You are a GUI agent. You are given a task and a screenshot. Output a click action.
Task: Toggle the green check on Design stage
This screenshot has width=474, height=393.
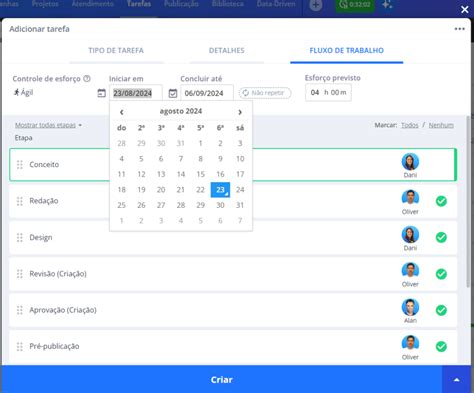coord(441,237)
